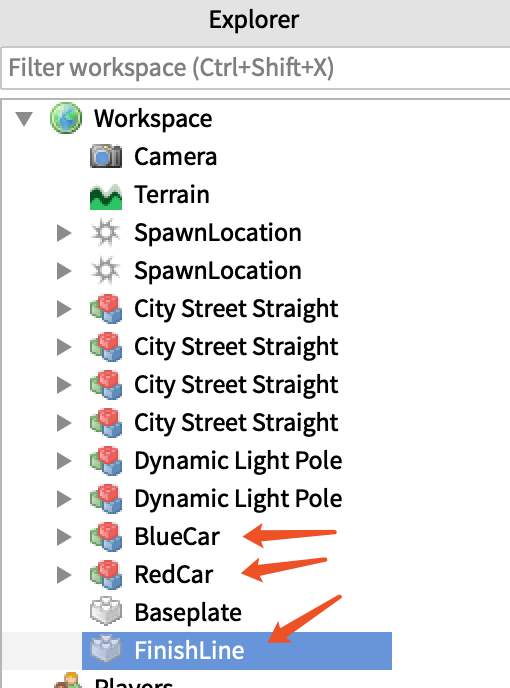Image resolution: width=510 pixels, height=688 pixels.
Task: Click the RedCar model icon
Action: coord(106,574)
